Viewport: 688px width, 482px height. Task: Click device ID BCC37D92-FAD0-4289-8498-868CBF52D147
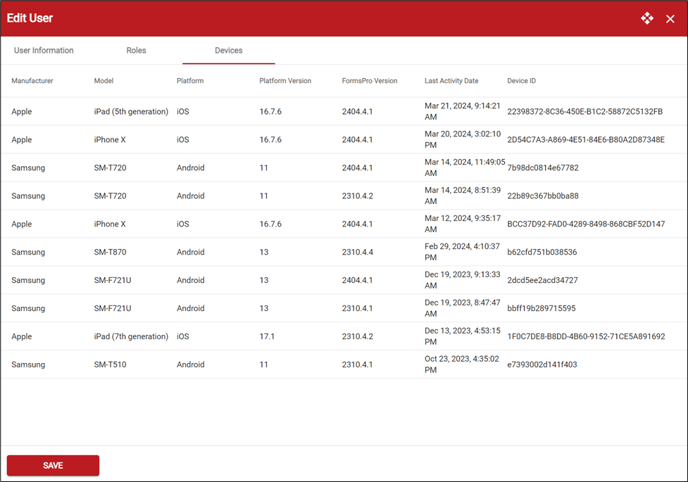pyautogui.click(x=586, y=224)
